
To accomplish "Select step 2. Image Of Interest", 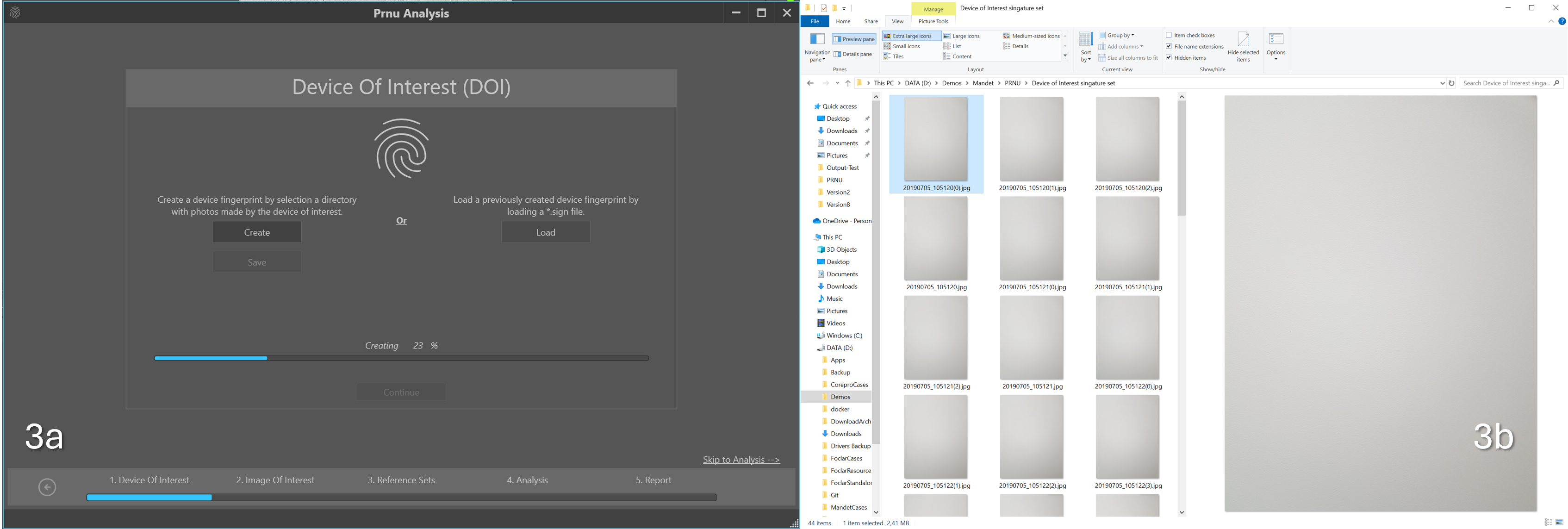I will (x=275, y=480).
